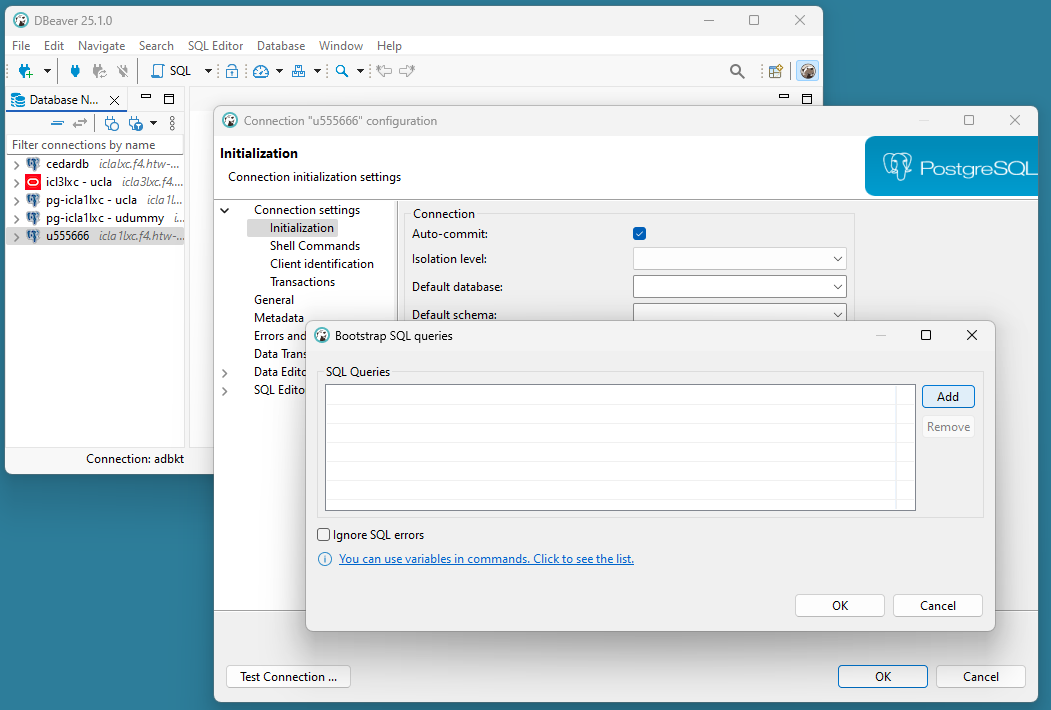This screenshot has height=710, width=1051.
Task: Expand the stacked boxes icon dropdown arrow
Action: 317,71
